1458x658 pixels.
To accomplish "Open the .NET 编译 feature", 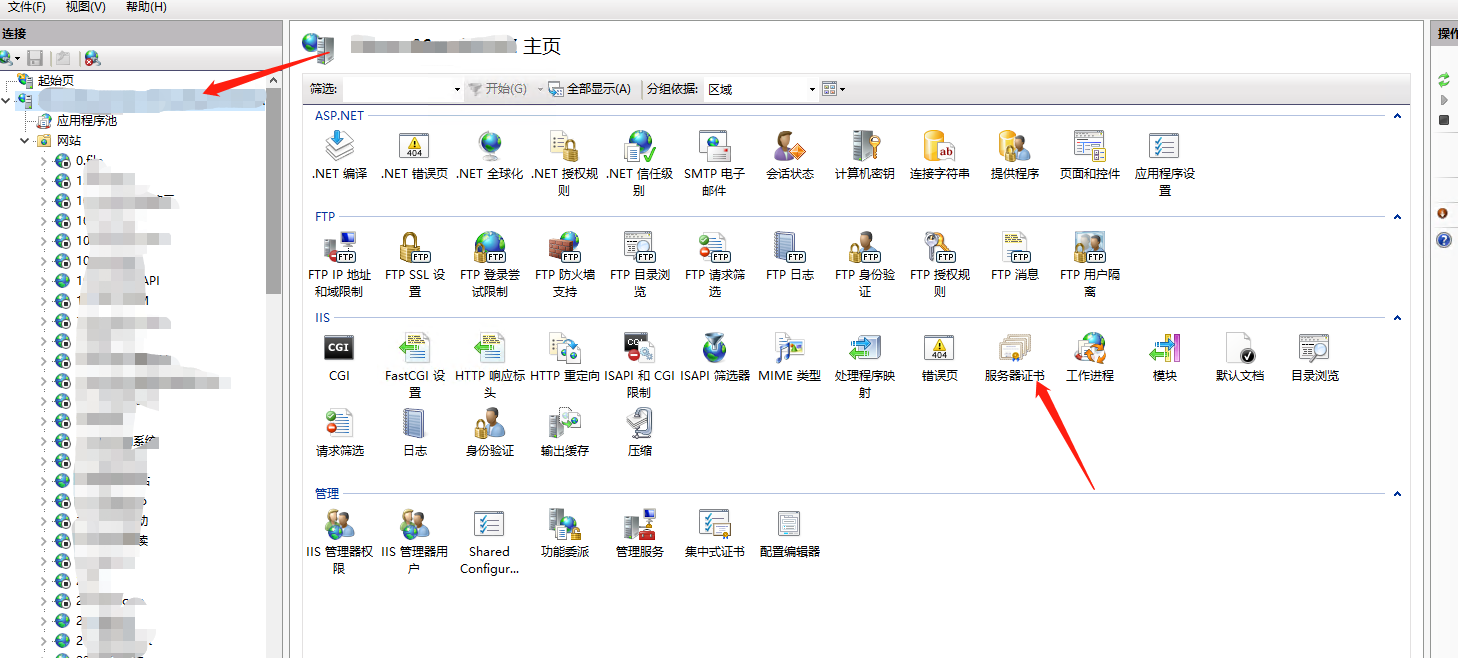I will (340, 156).
